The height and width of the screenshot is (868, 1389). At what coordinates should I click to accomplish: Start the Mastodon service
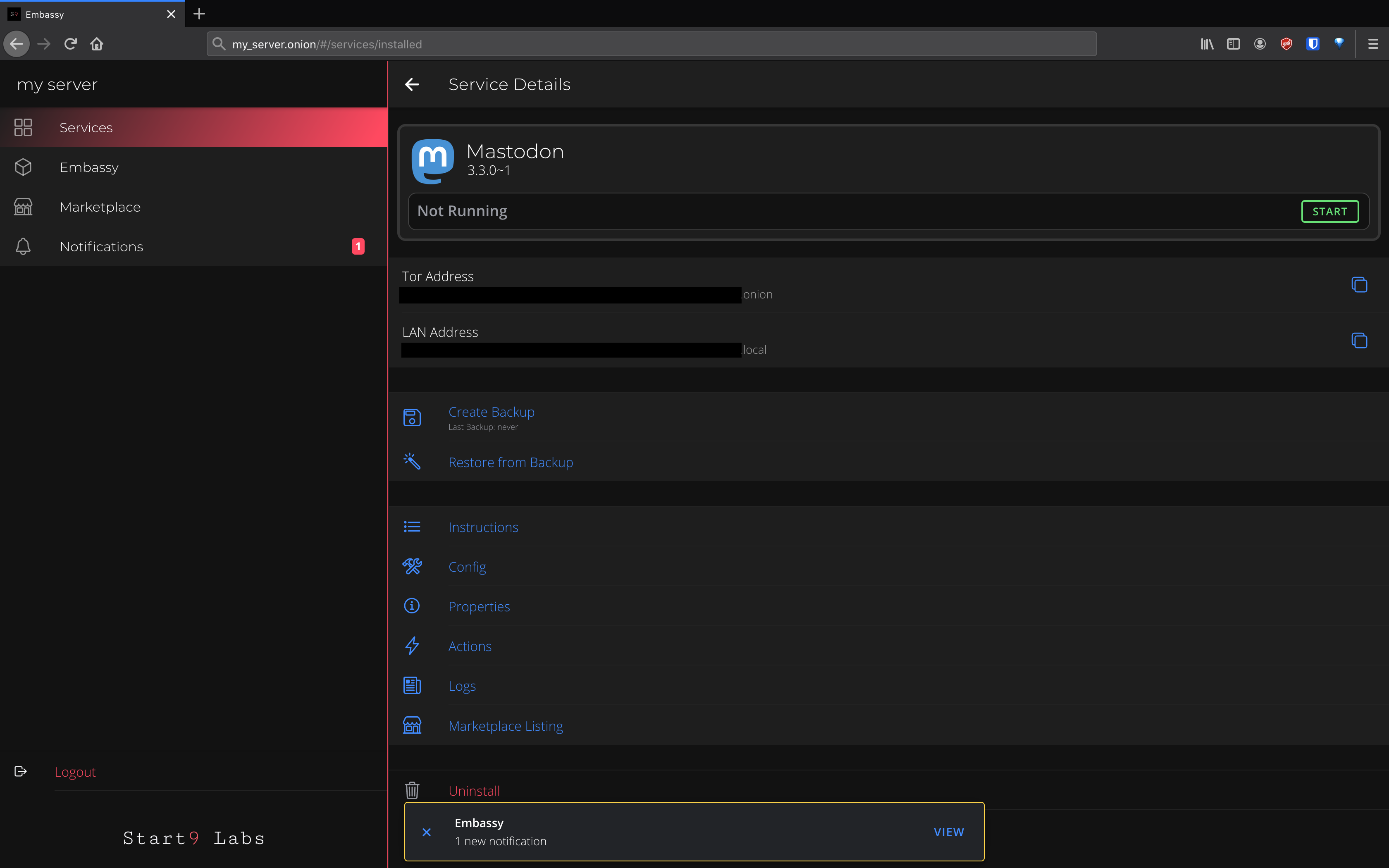pos(1329,211)
